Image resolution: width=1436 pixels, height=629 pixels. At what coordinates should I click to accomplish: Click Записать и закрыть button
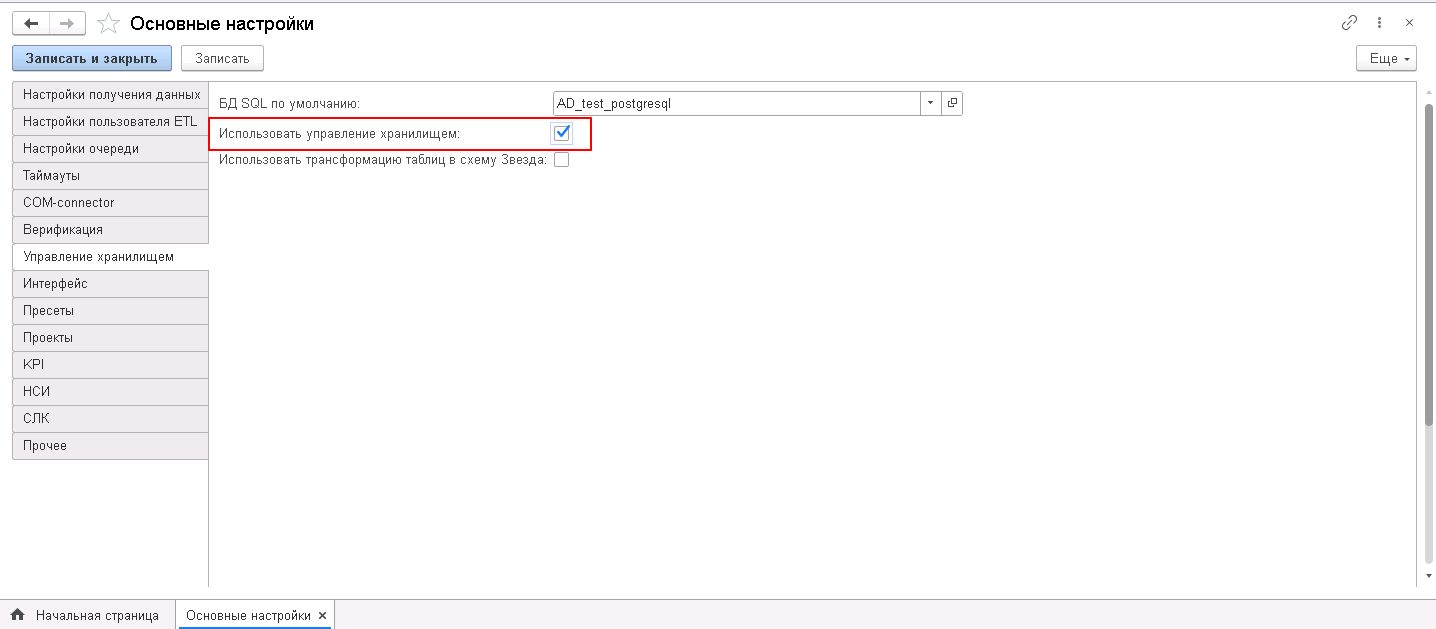92,59
